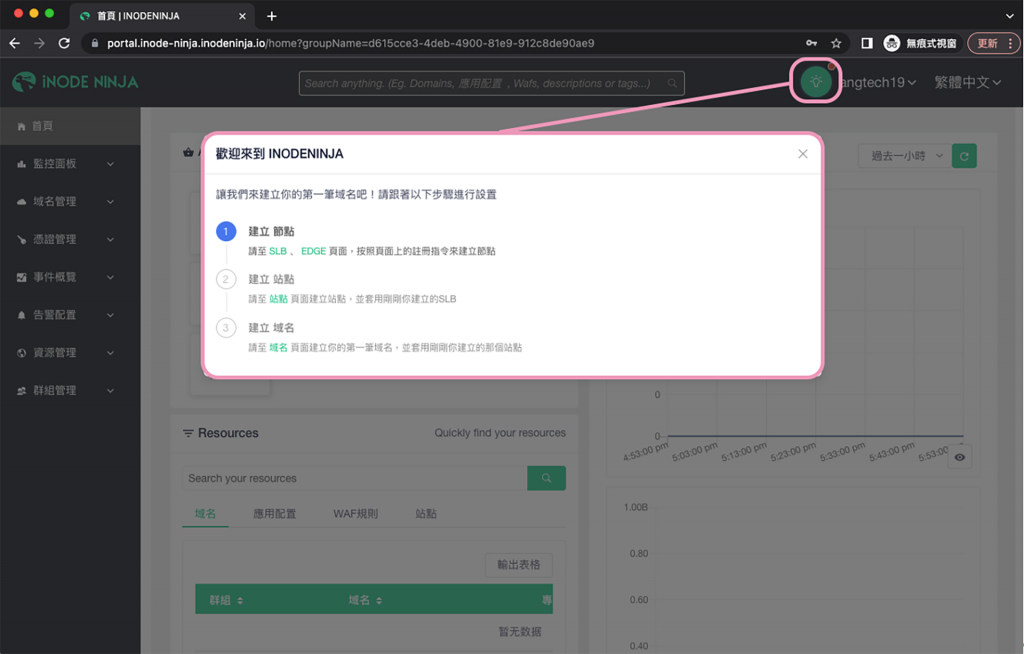Open the 過去一小時 time range dropdown

tap(904, 156)
